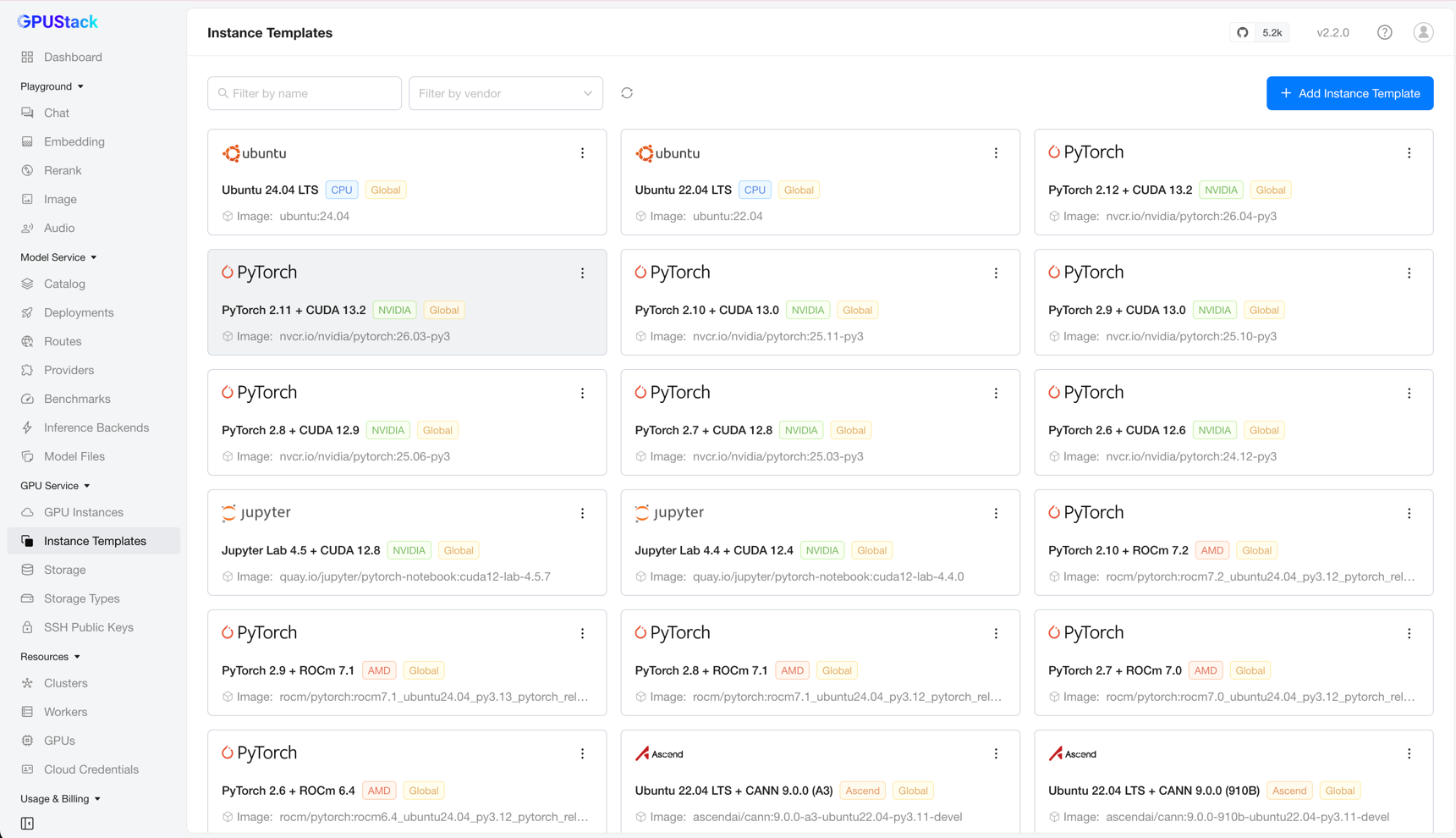Click image ubuntu:22.04 text
Viewport: 1456px width, 838px height.
(x=728, y=217)
